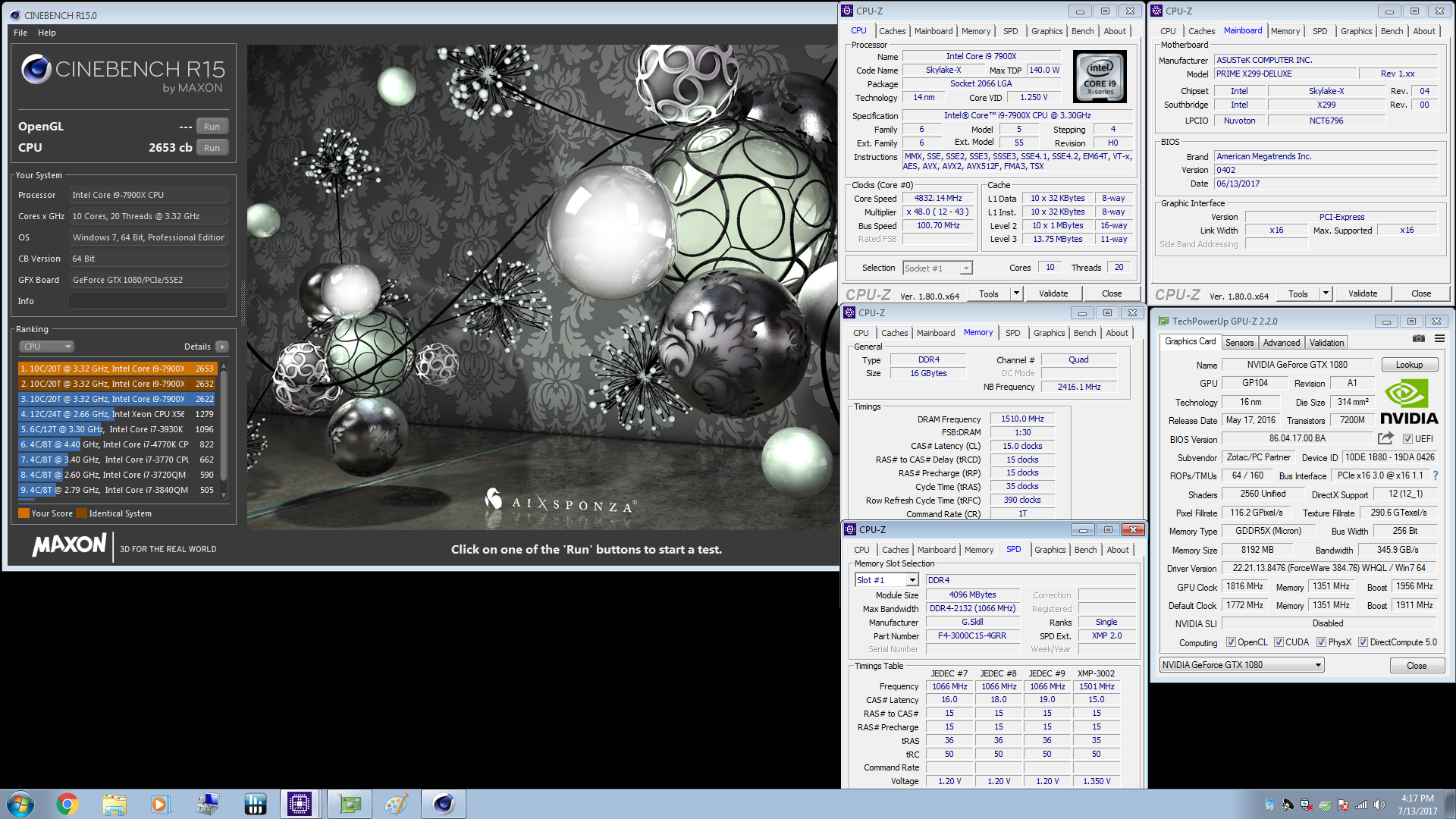Click the taskbar clock showing 4:17 PM
This screenshot has width=1456, height=819.
coord(1417,805)
